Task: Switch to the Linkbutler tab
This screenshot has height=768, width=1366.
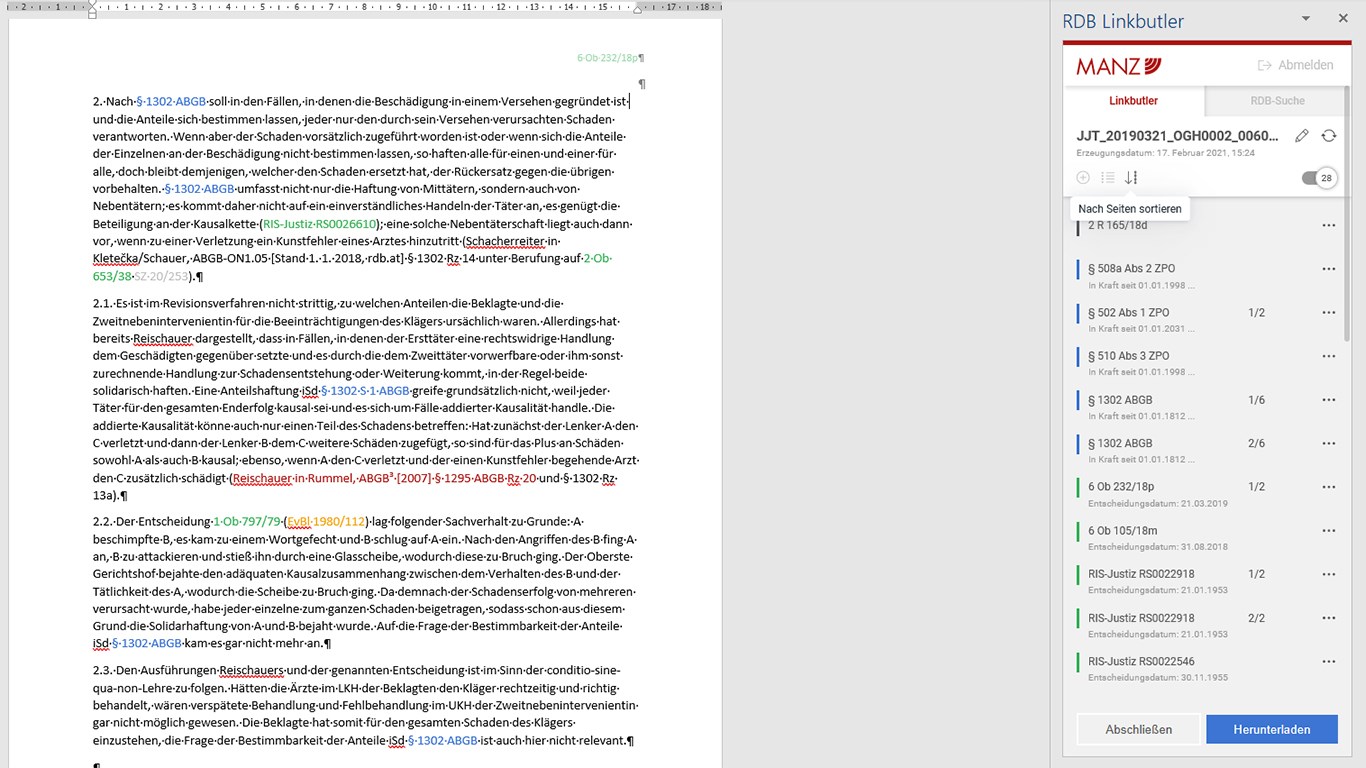Action: tap(1134, 101)
